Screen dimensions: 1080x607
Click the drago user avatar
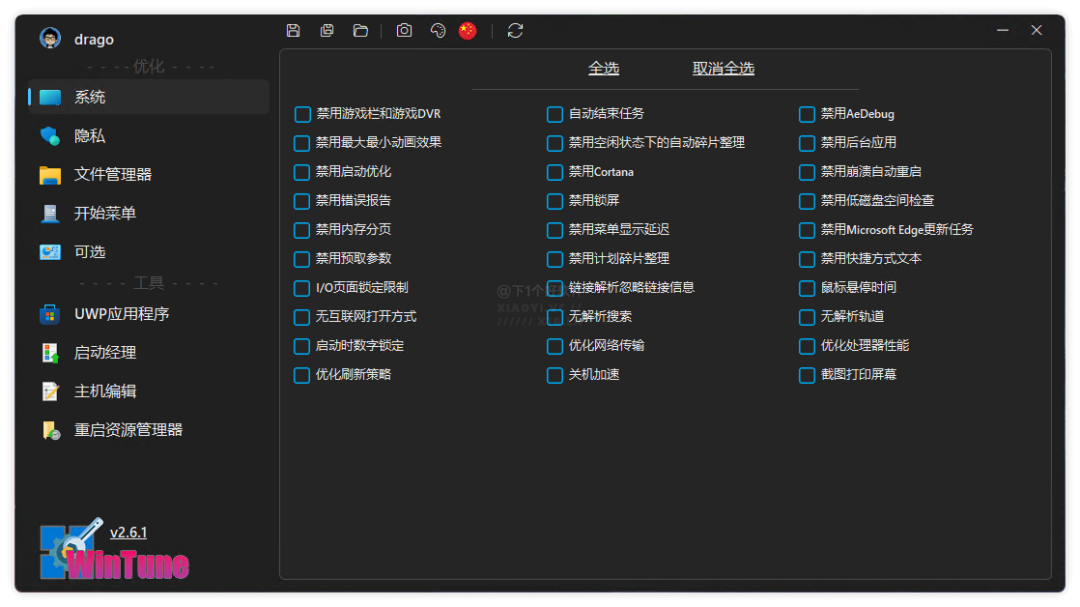50,38
